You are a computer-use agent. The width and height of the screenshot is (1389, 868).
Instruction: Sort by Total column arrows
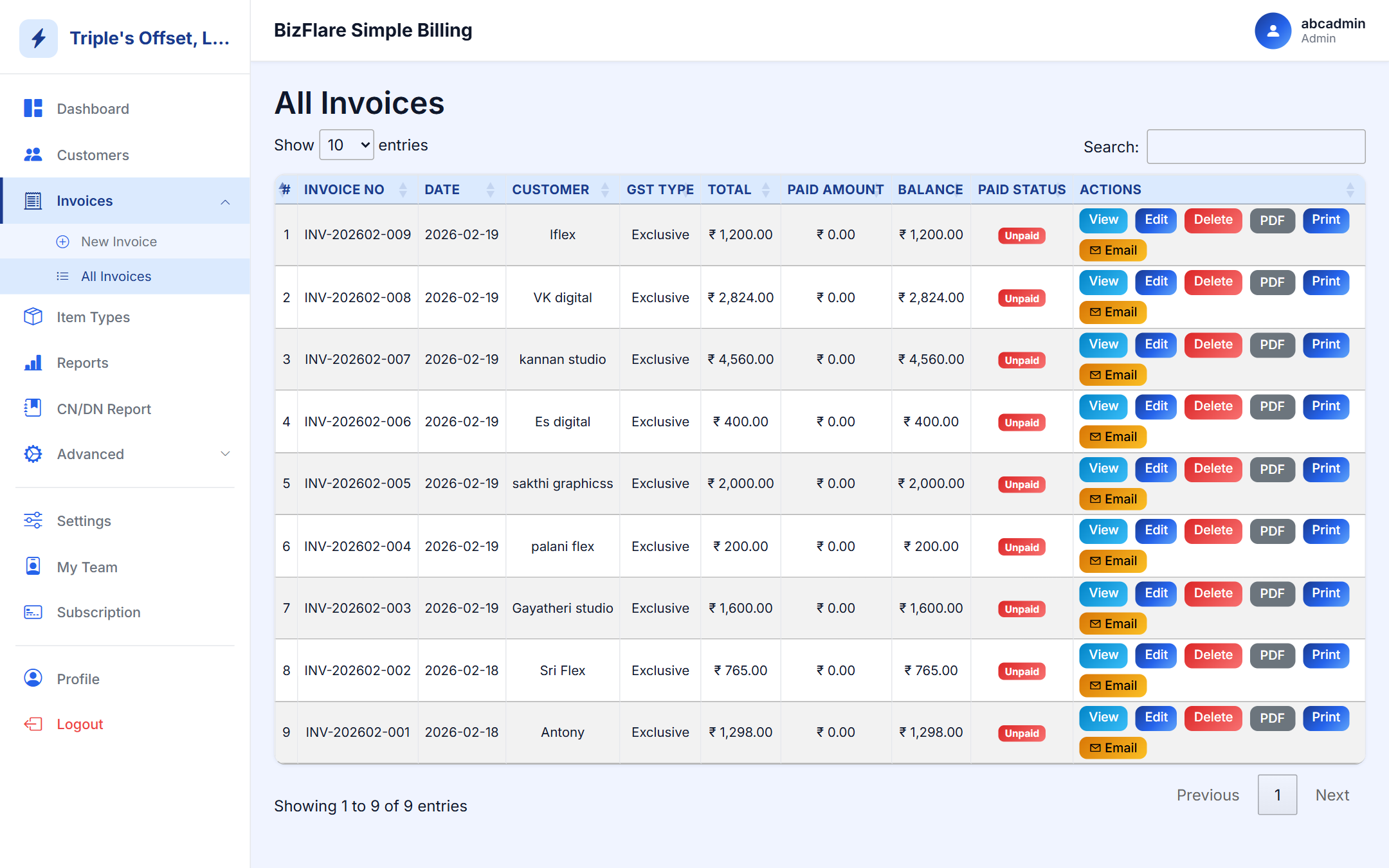[x=766, y=190]
